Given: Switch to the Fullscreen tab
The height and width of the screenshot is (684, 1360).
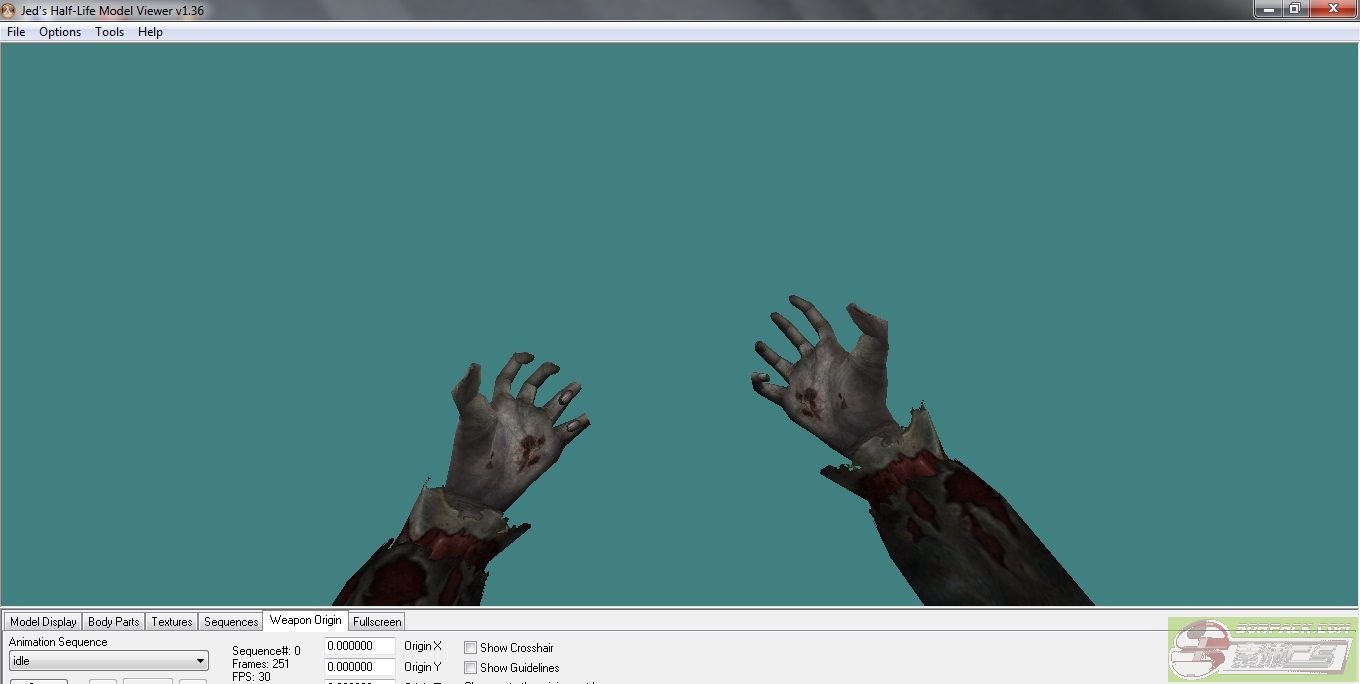Looking at the screenshot, I should [x=377, y=622].
